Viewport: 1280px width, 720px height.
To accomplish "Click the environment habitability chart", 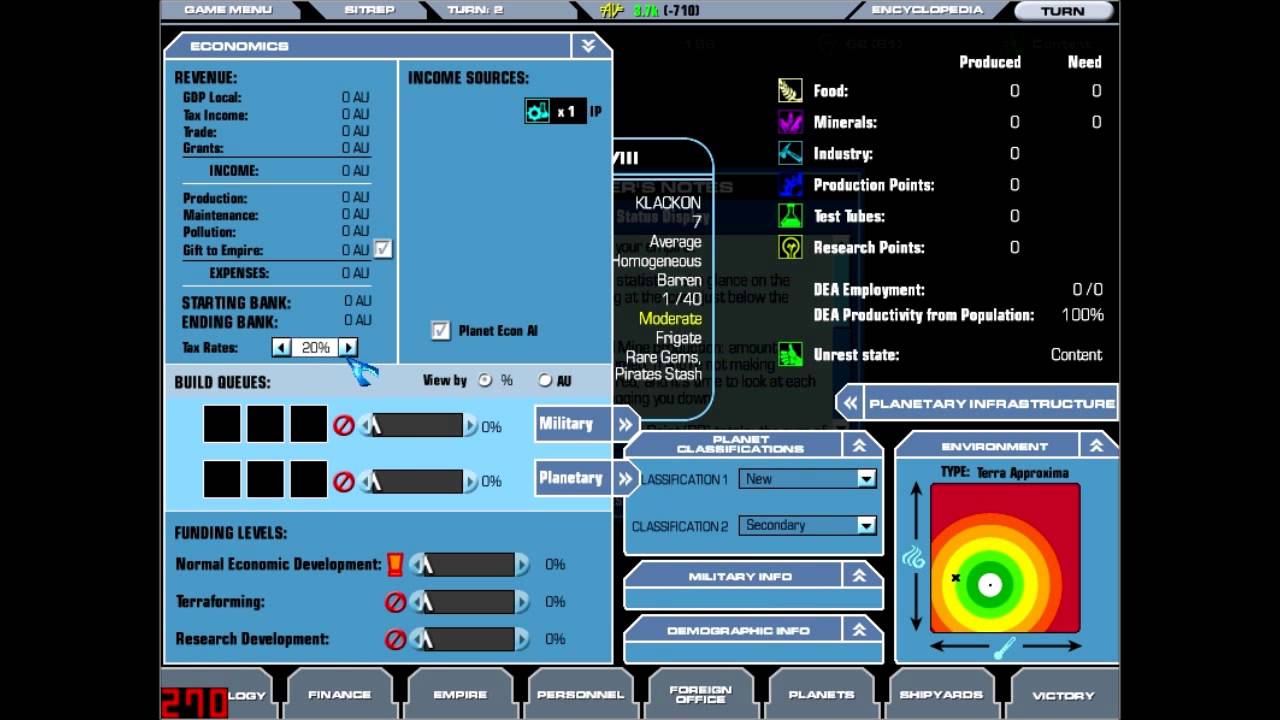I will (1005, 558).
